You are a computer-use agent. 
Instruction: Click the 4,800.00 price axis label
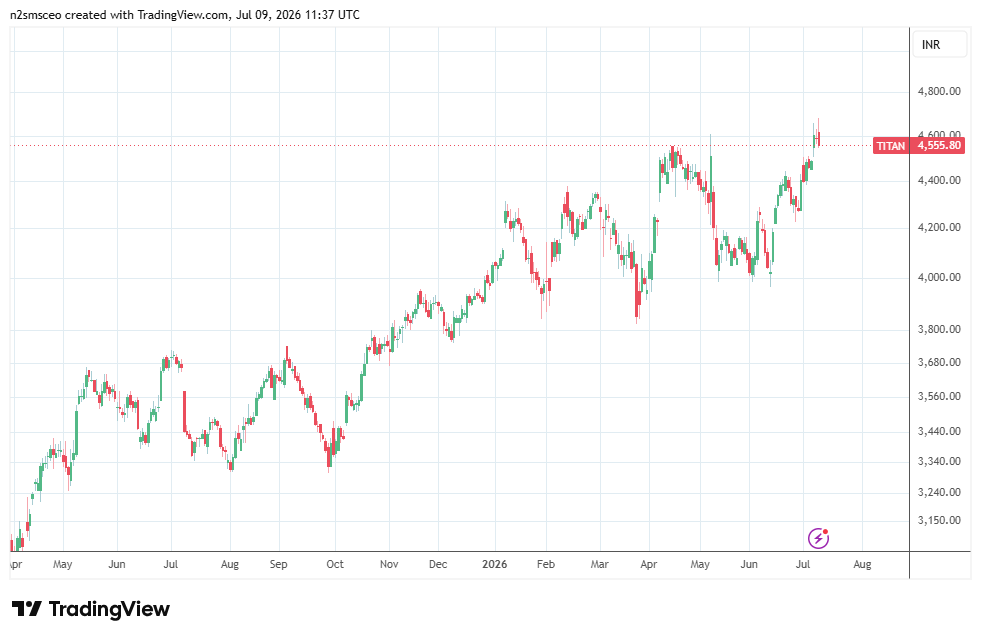(938, 91)
